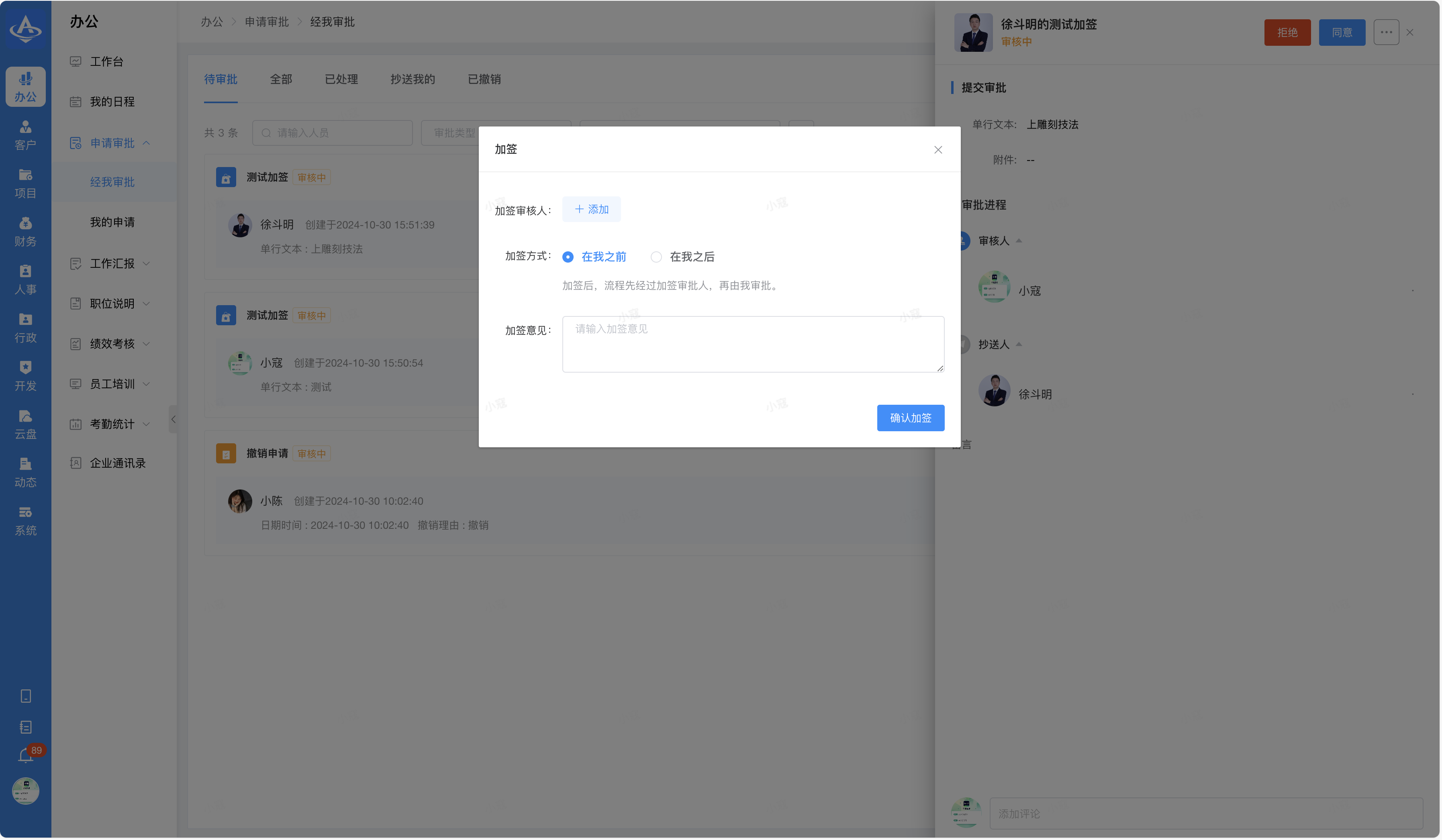Click the notification bell with 89 badge
Screen dimensions: 1442x840
pos(26,755)
